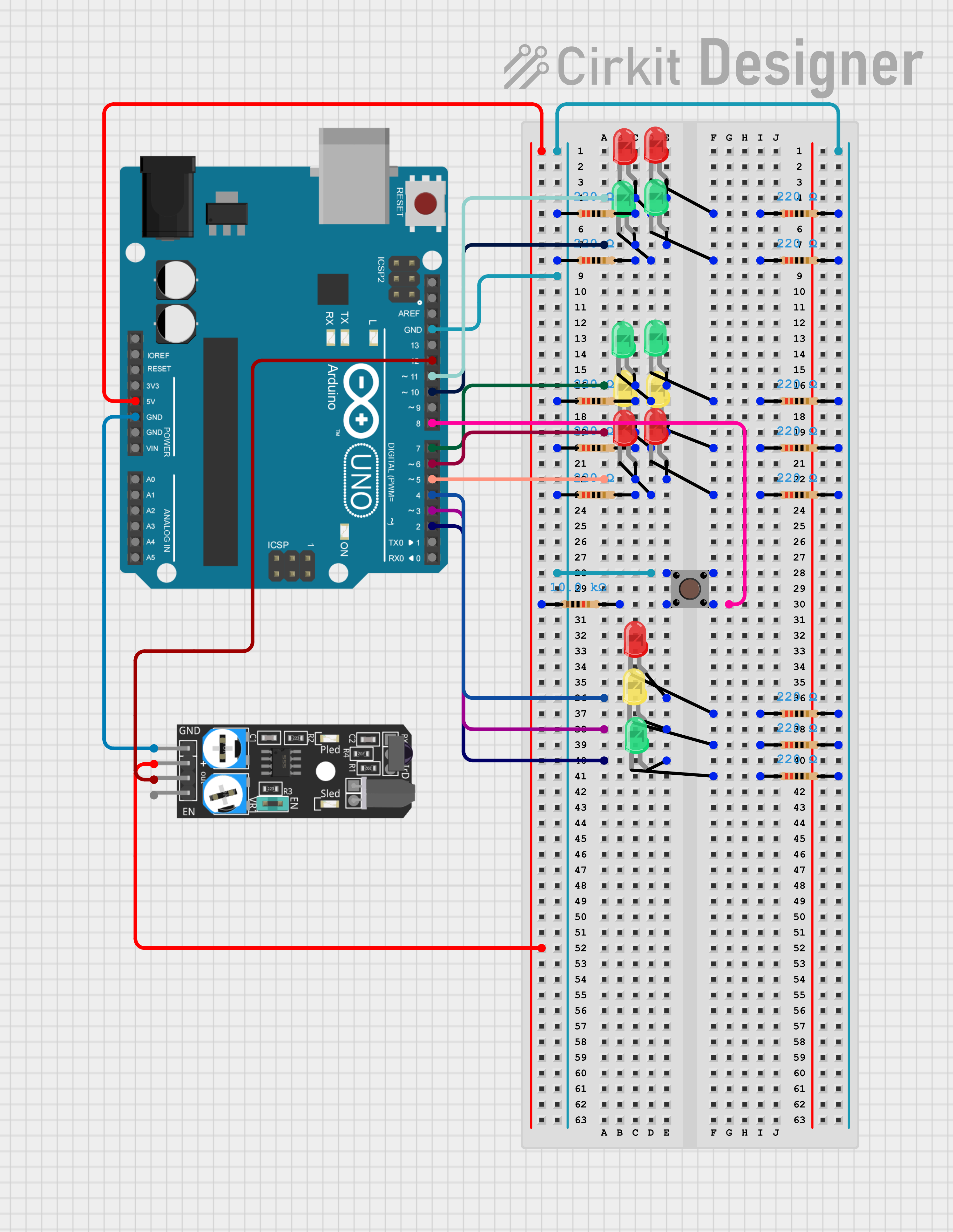This screenshot has width=953, height=1232.
Task: Select the Arduino silver USB port
Action: pos(354,175)
